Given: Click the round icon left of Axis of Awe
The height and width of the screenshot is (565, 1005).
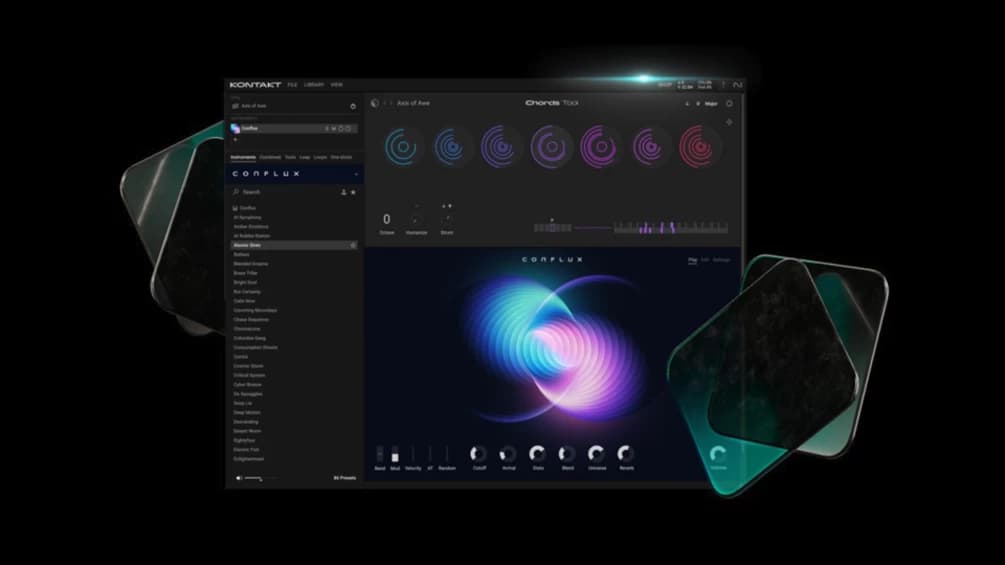Looking at the screenshot, I should tap(374, 102).
